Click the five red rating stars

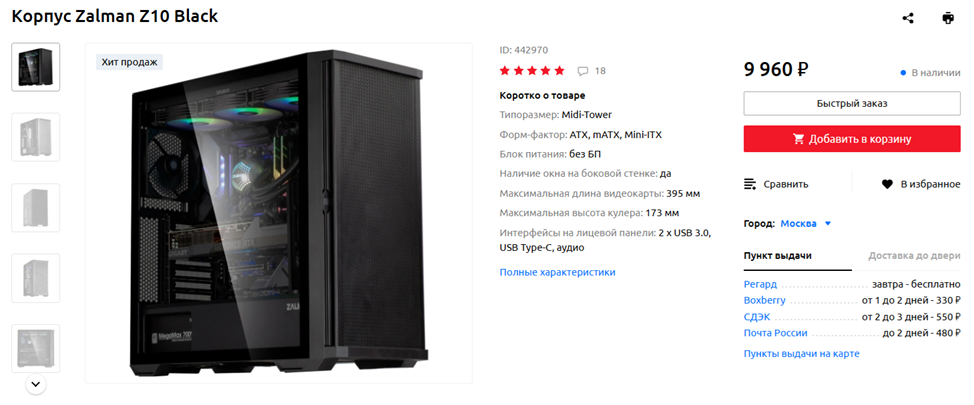click(x=532, y=71)
